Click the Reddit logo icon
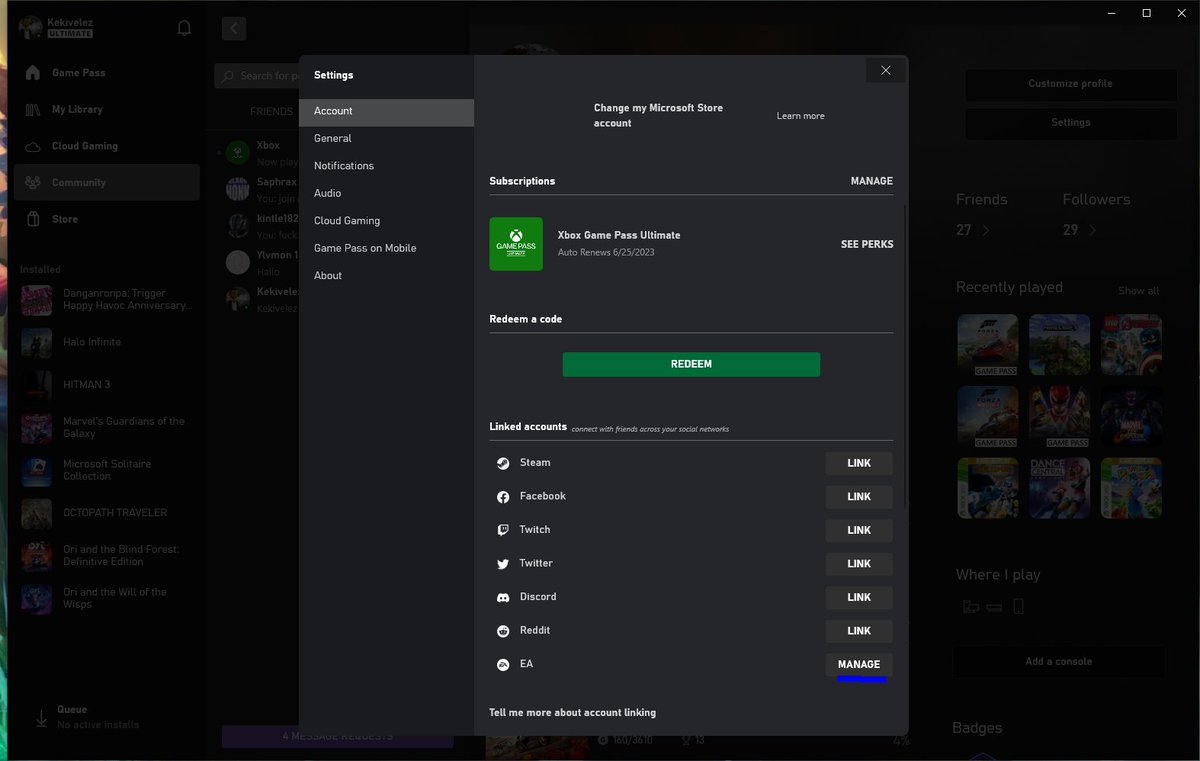This screenshot has width=1200, height=761. [x=503, y=631]
